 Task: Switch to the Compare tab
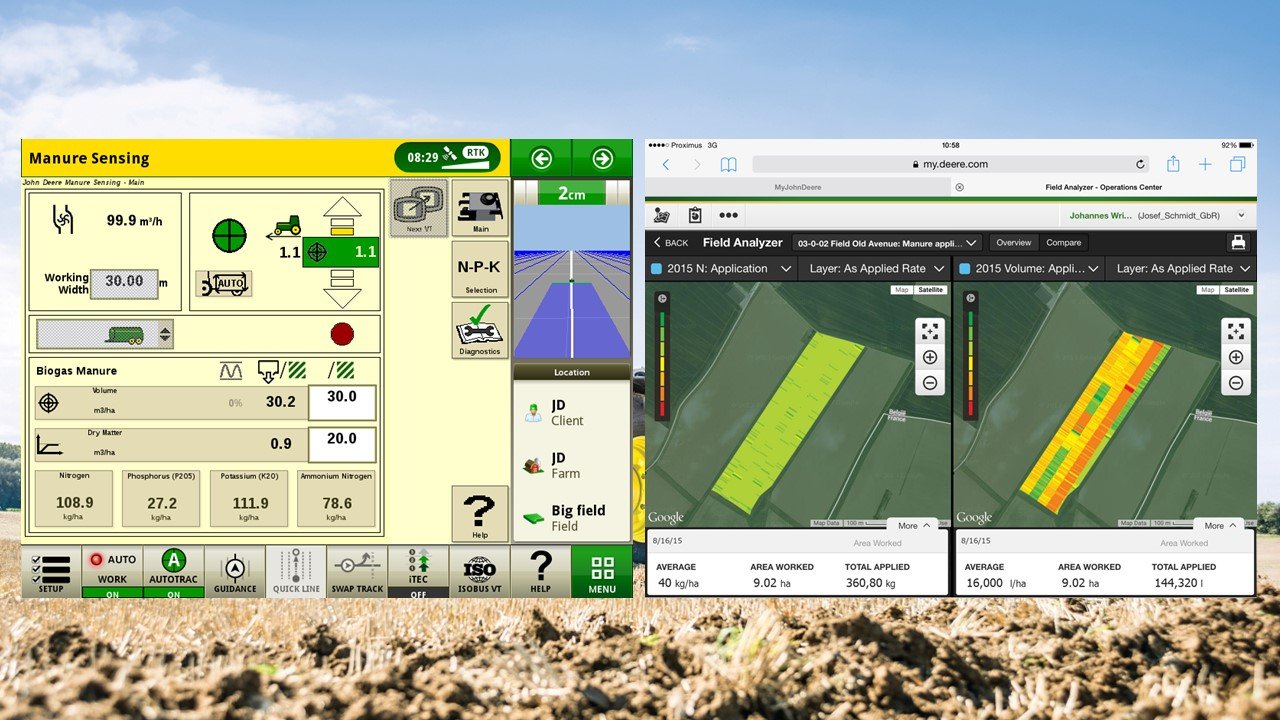(1063, 243)
